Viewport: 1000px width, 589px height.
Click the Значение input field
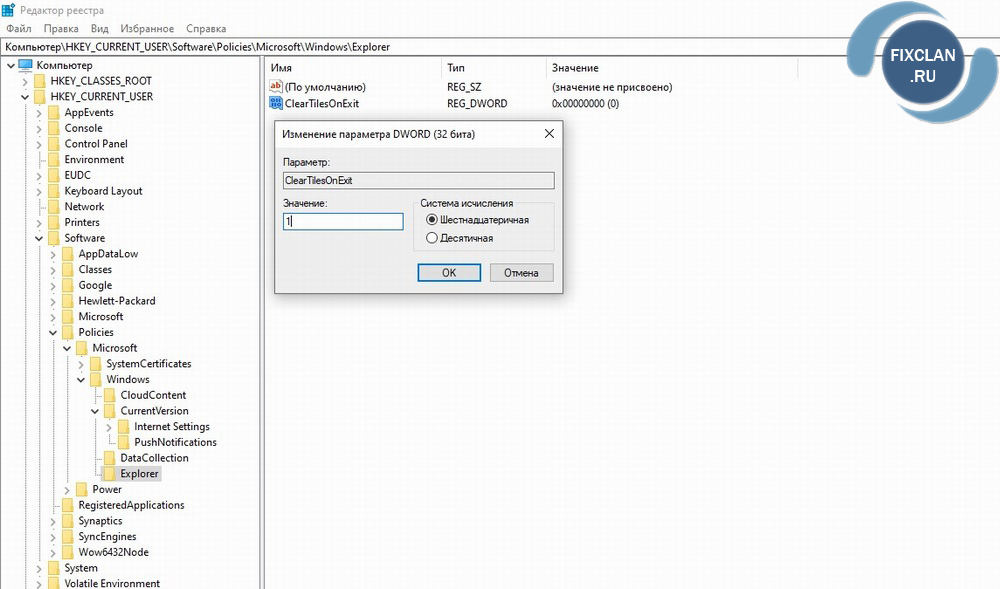(343, 221)
